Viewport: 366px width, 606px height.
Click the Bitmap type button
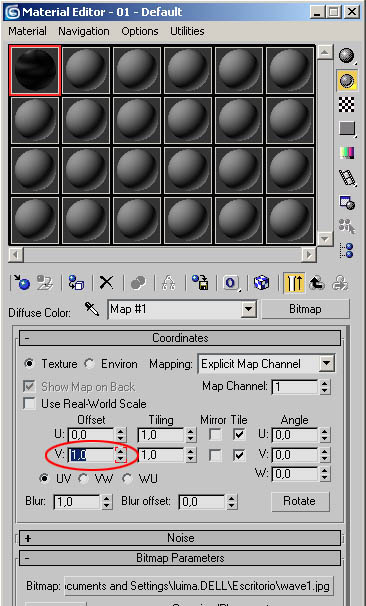pyautogui.click(x=305, y=309)
